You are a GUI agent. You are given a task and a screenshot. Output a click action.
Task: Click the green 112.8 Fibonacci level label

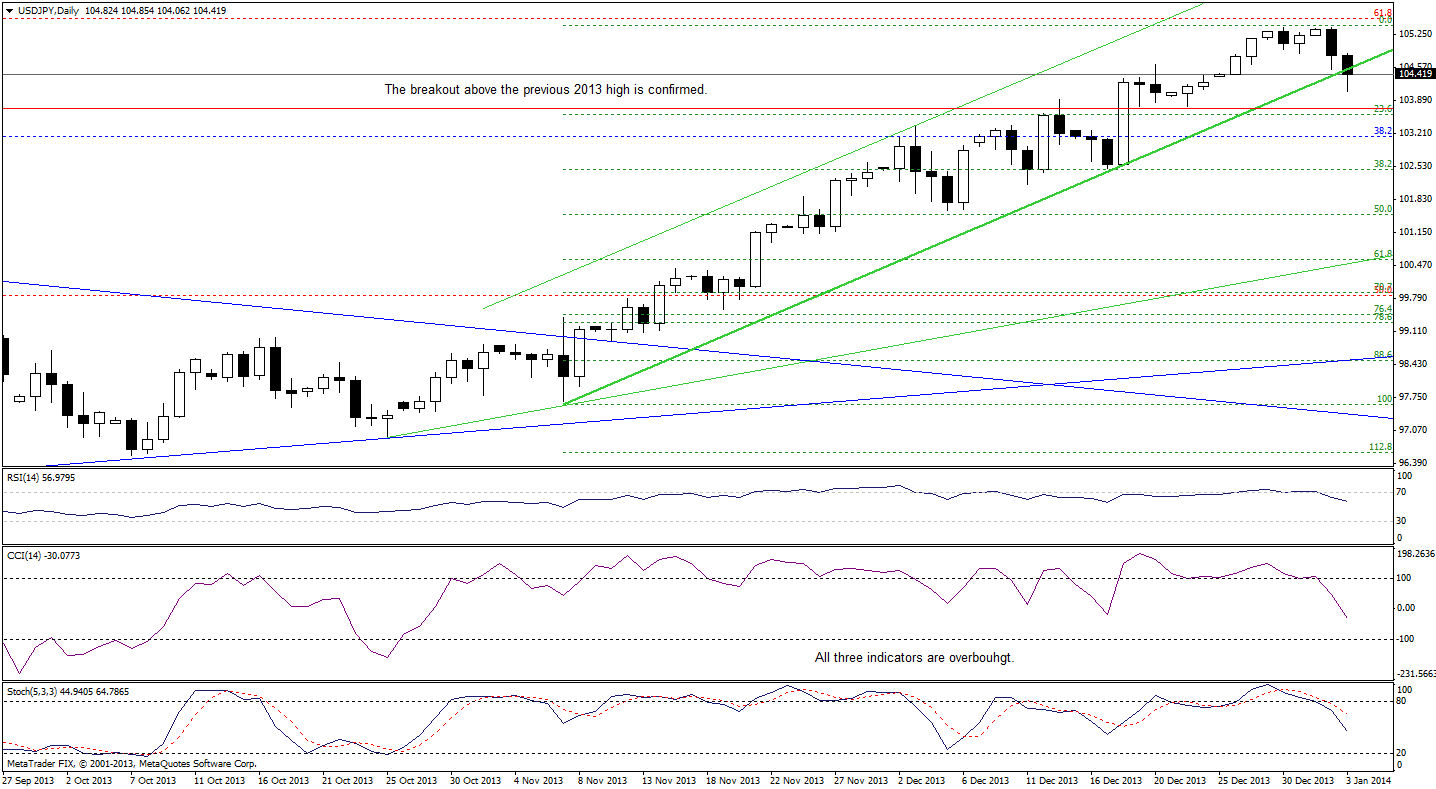coord(1381,447)
